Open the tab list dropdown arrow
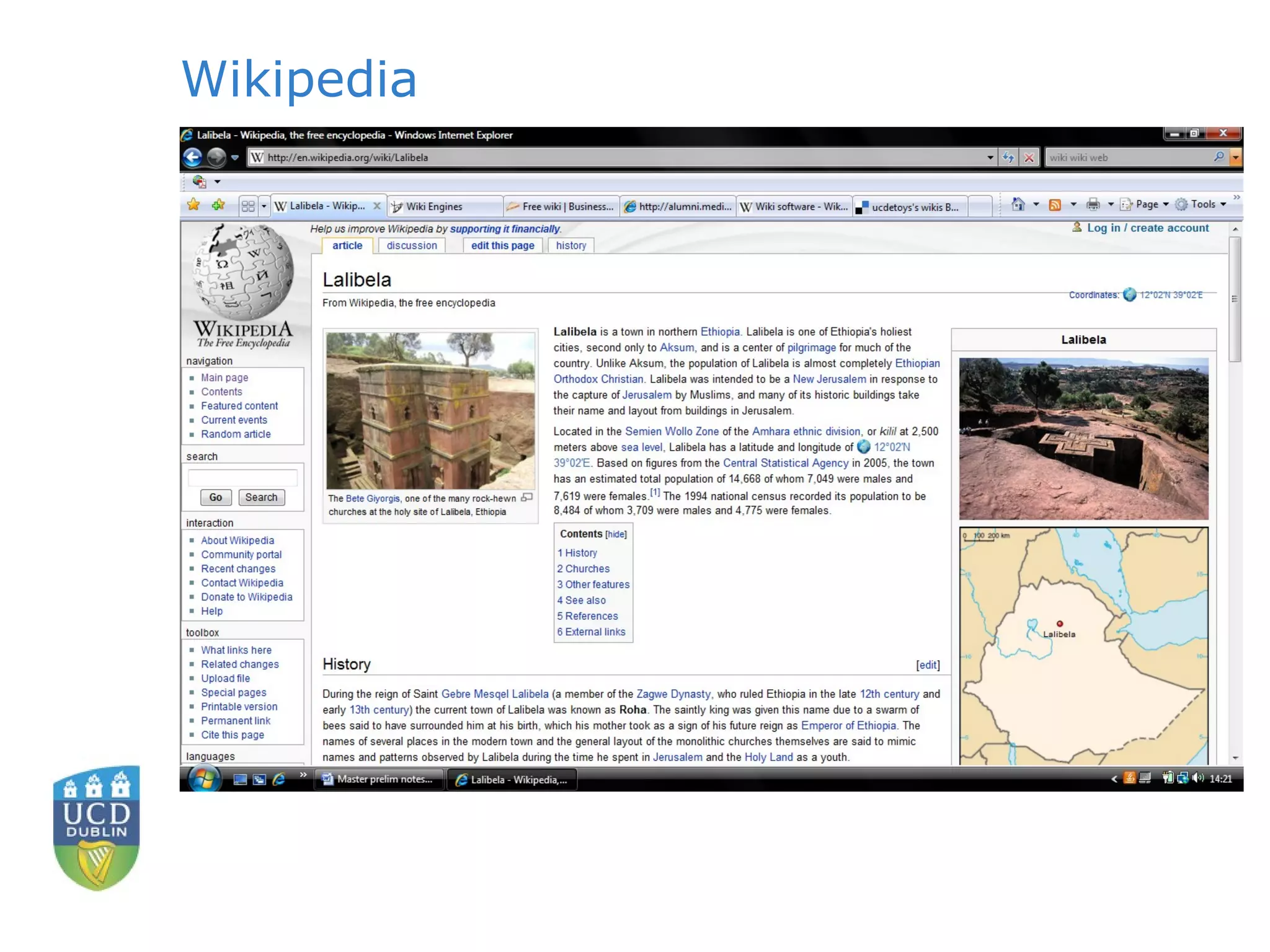The height and width of the screenshot is (952, 1270). (x=264, y=206)
